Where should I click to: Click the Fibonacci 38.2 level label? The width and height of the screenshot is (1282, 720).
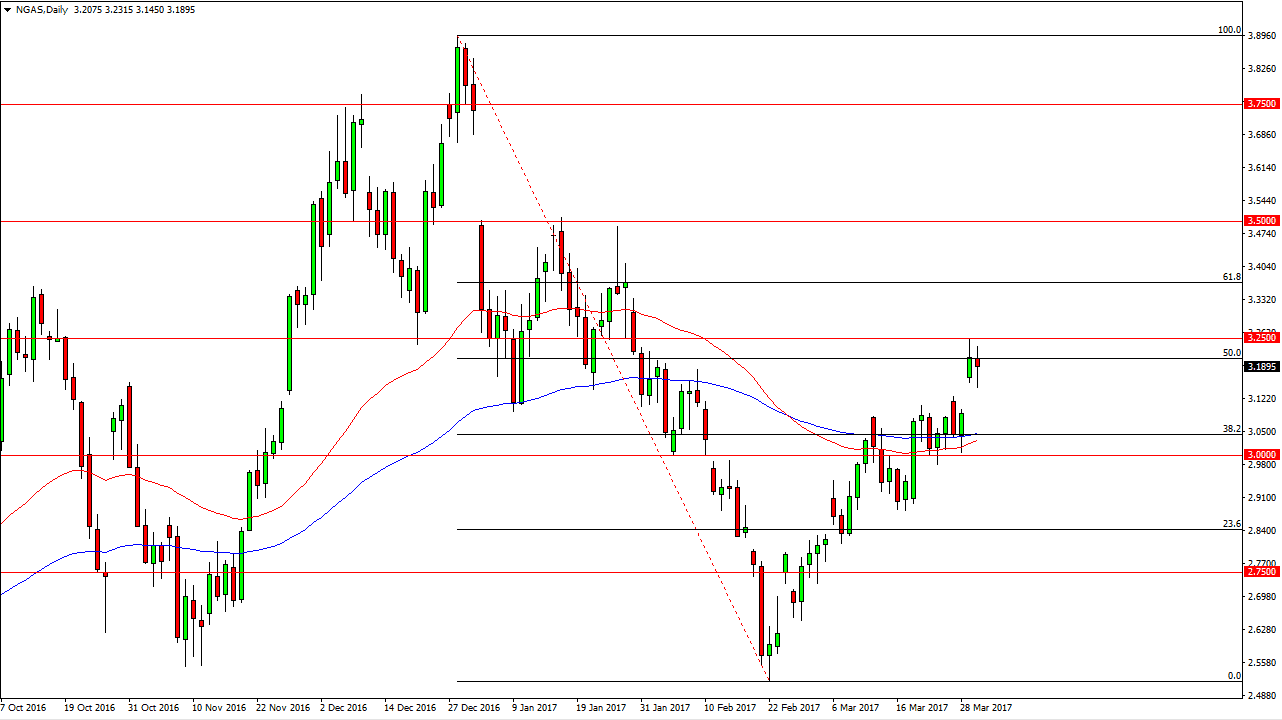click(x=1232, y=428)
